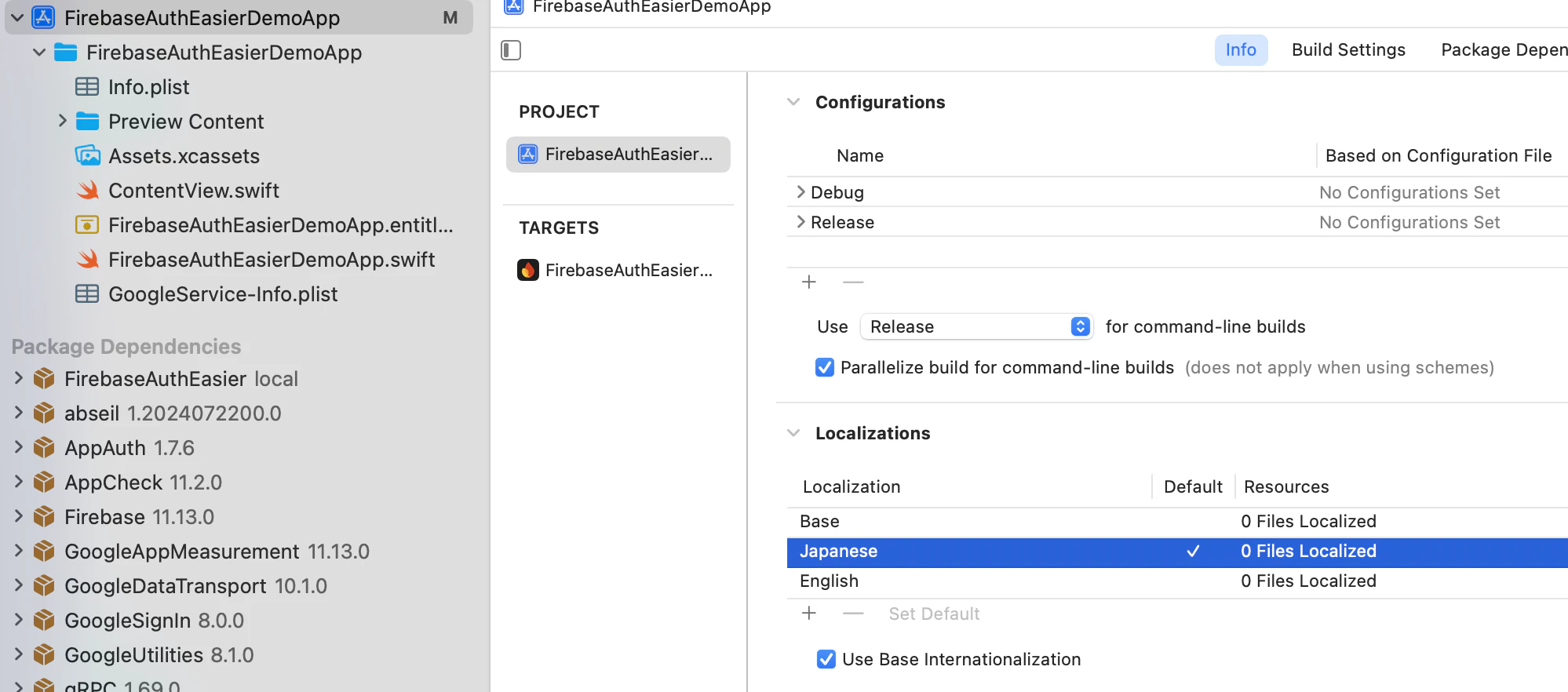Screen dimensions: 1568x692
Task: Click the package box icon for AppCheck
Action: tap(44, 483)
